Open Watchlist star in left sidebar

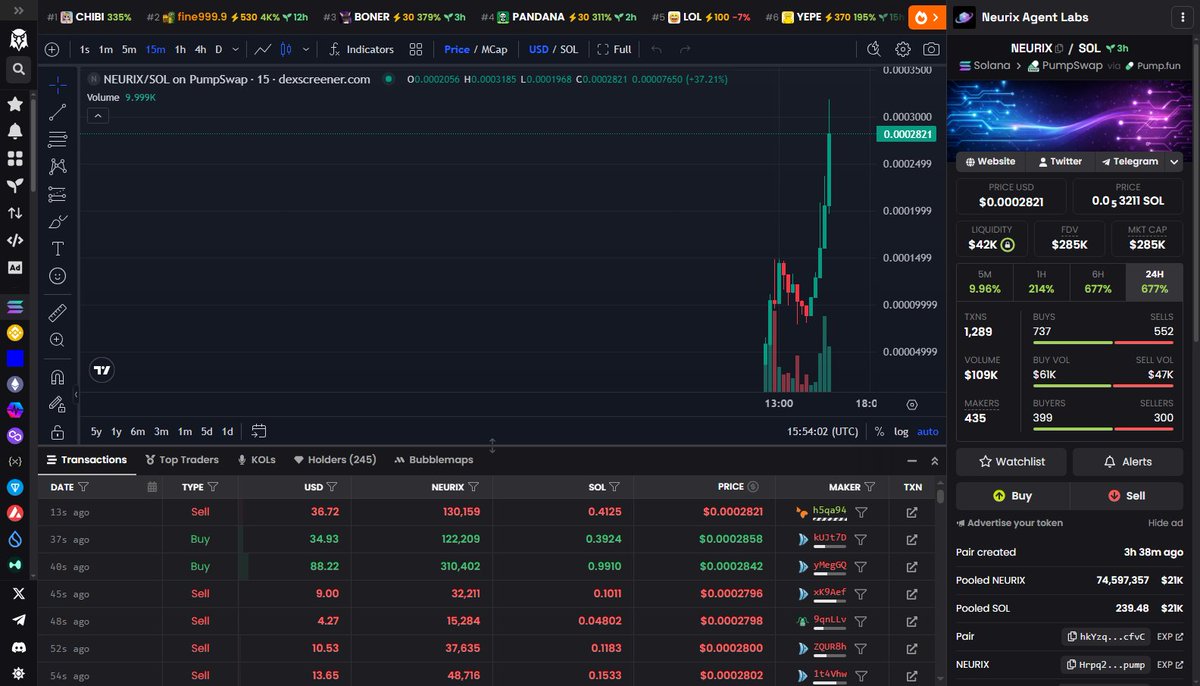[15, 104]
